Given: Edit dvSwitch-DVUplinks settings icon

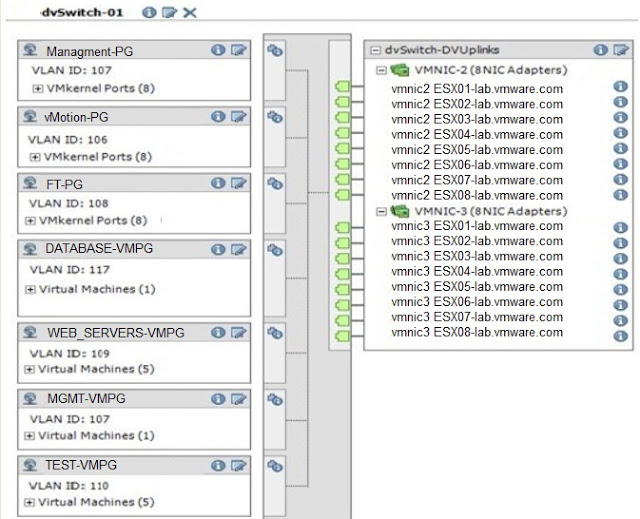Looking at the screenshot, I should 619,49.
